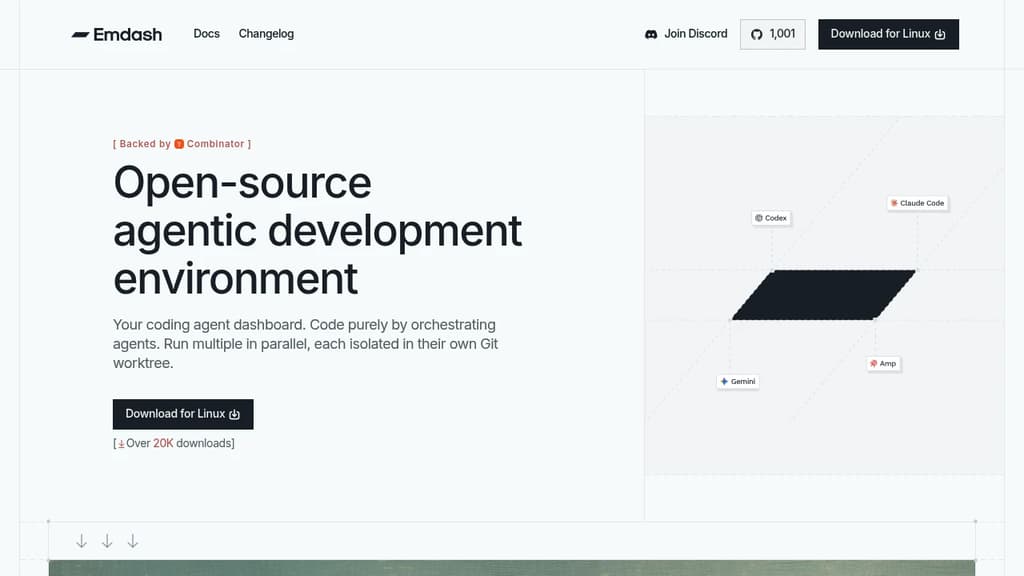Click the Claude Code agent icon
Screen dimensions: 1024x576
895,202
